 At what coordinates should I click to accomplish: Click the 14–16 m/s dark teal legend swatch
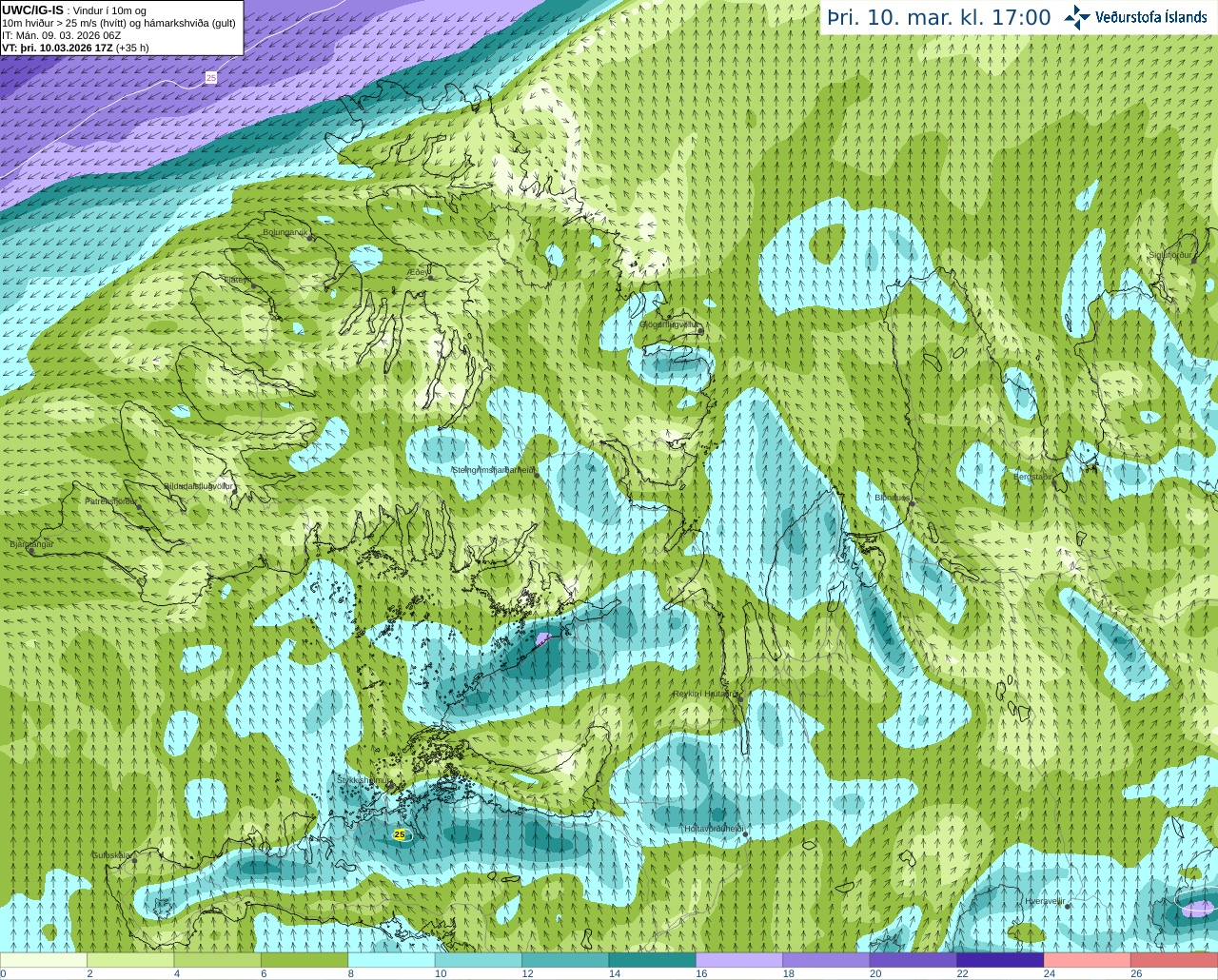[x=653, y=960]
